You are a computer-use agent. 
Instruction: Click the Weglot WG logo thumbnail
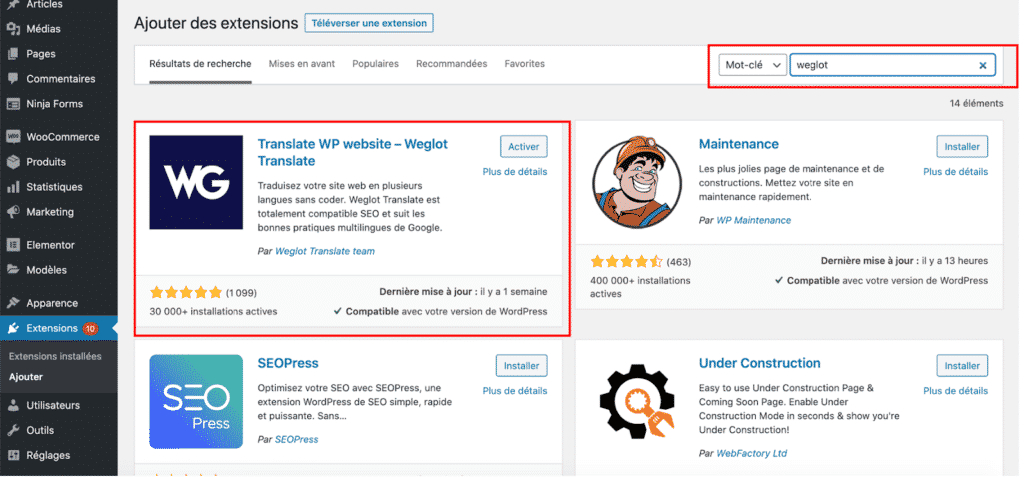coord(196,183)
